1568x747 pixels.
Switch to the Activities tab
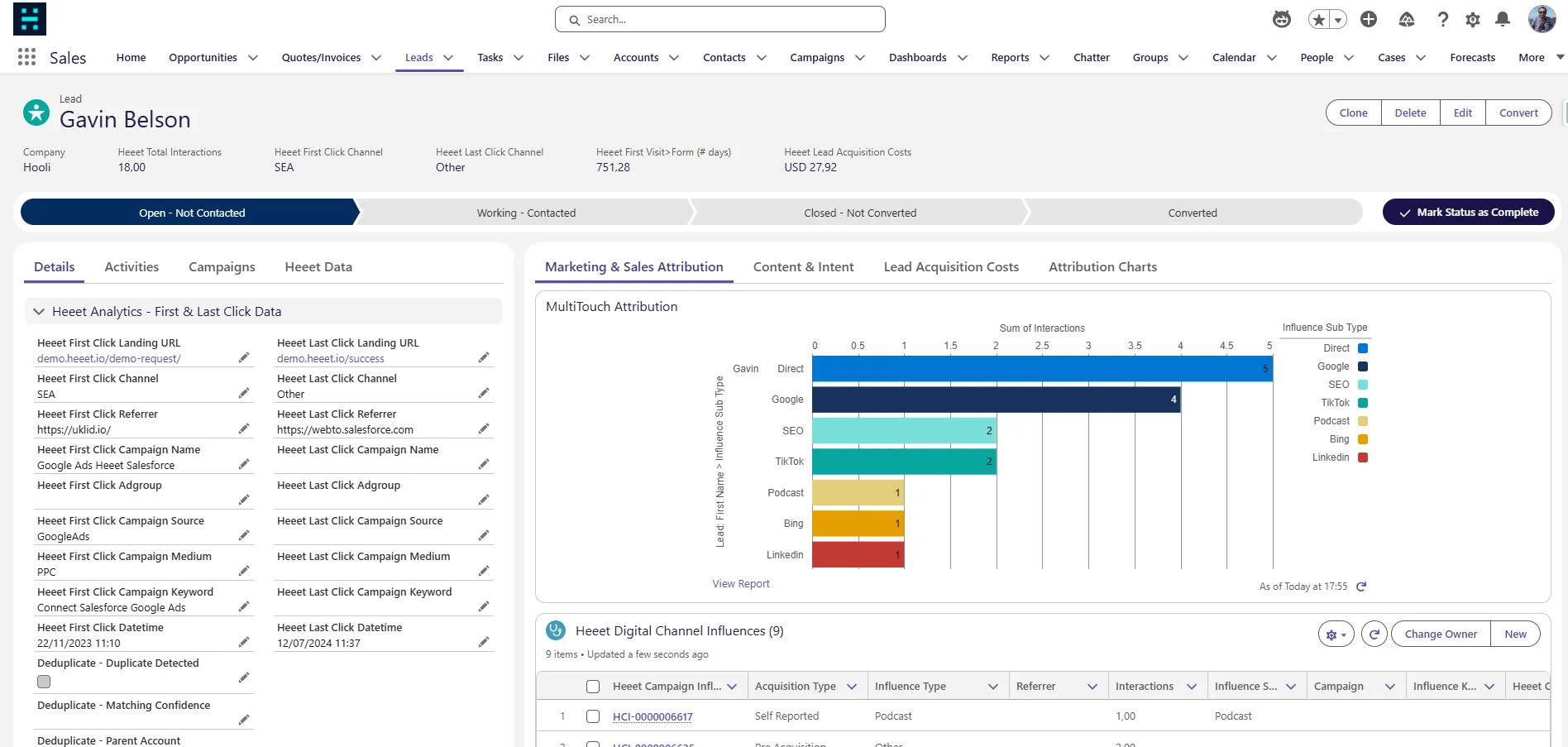[x=131, y=267]
